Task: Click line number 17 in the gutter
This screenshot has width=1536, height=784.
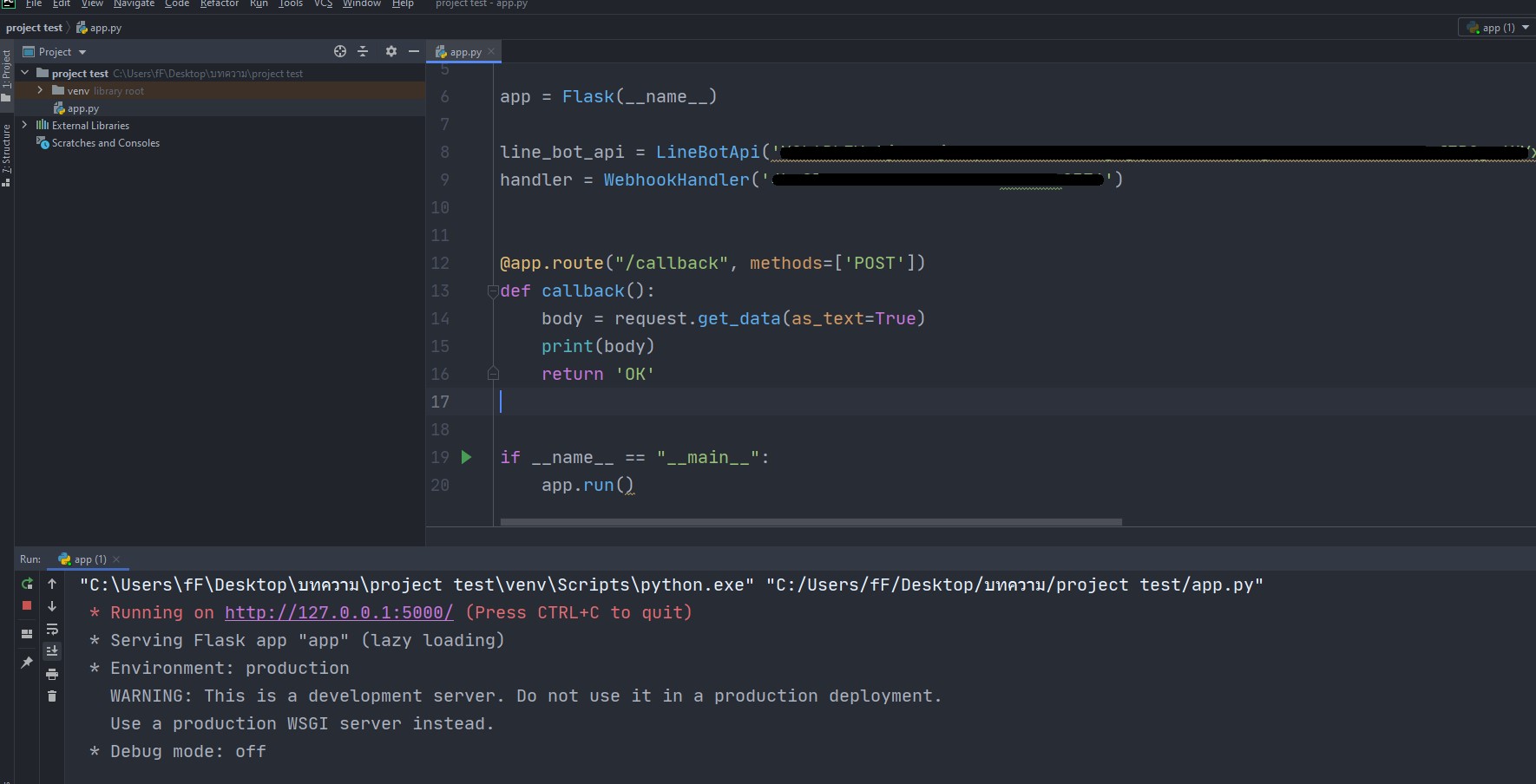Action: tap(440, 402)
